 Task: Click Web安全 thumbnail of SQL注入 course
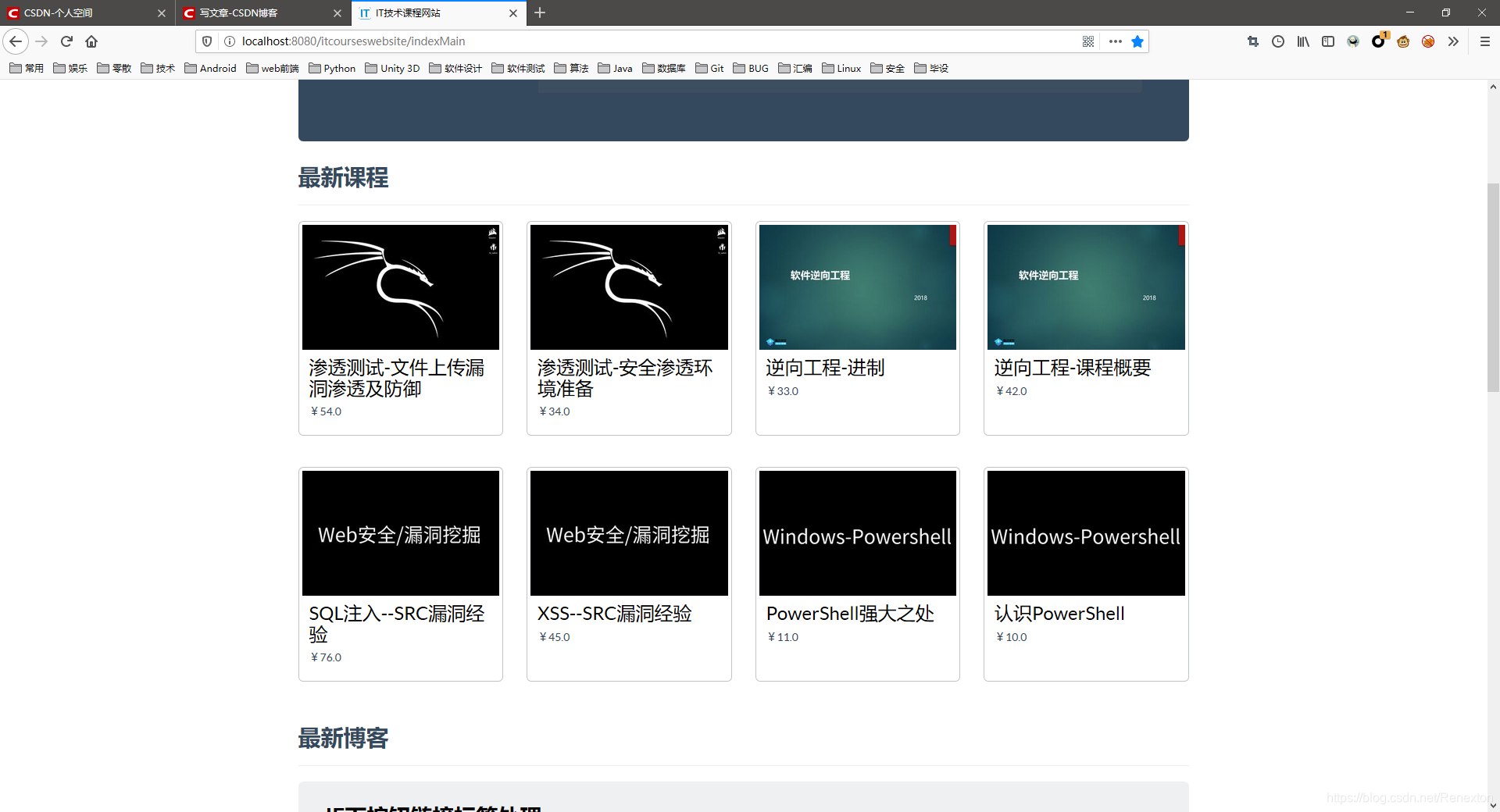click(401, 533)
